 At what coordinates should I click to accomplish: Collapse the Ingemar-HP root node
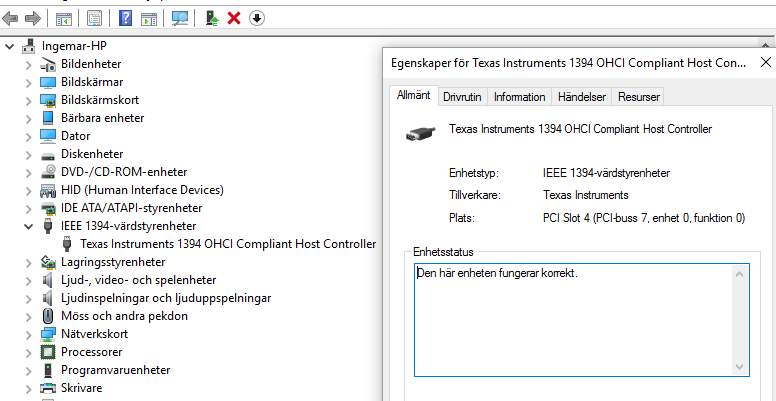coord(9,47)
